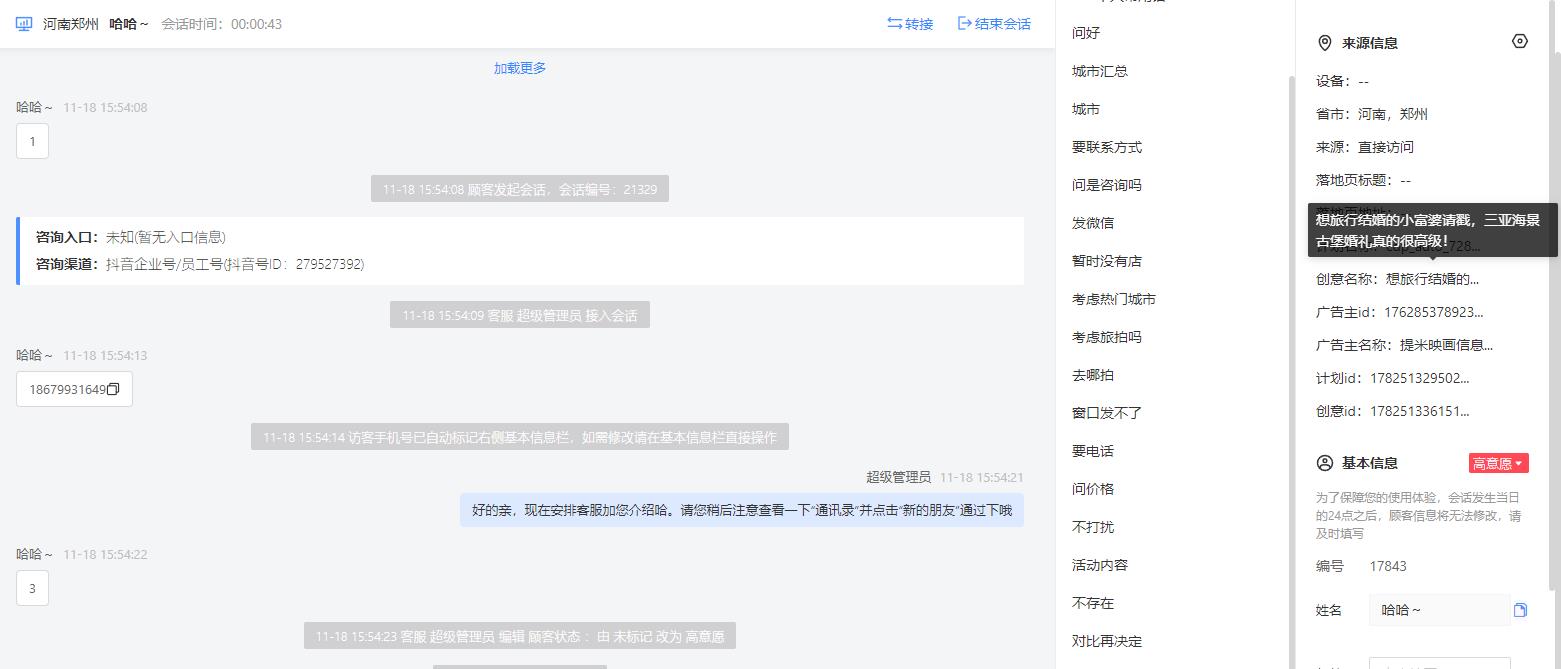The height and width of the screenshot is (669, 1561).
Task: Select quick reply 去哪拍
Action: coord(1093,375)
